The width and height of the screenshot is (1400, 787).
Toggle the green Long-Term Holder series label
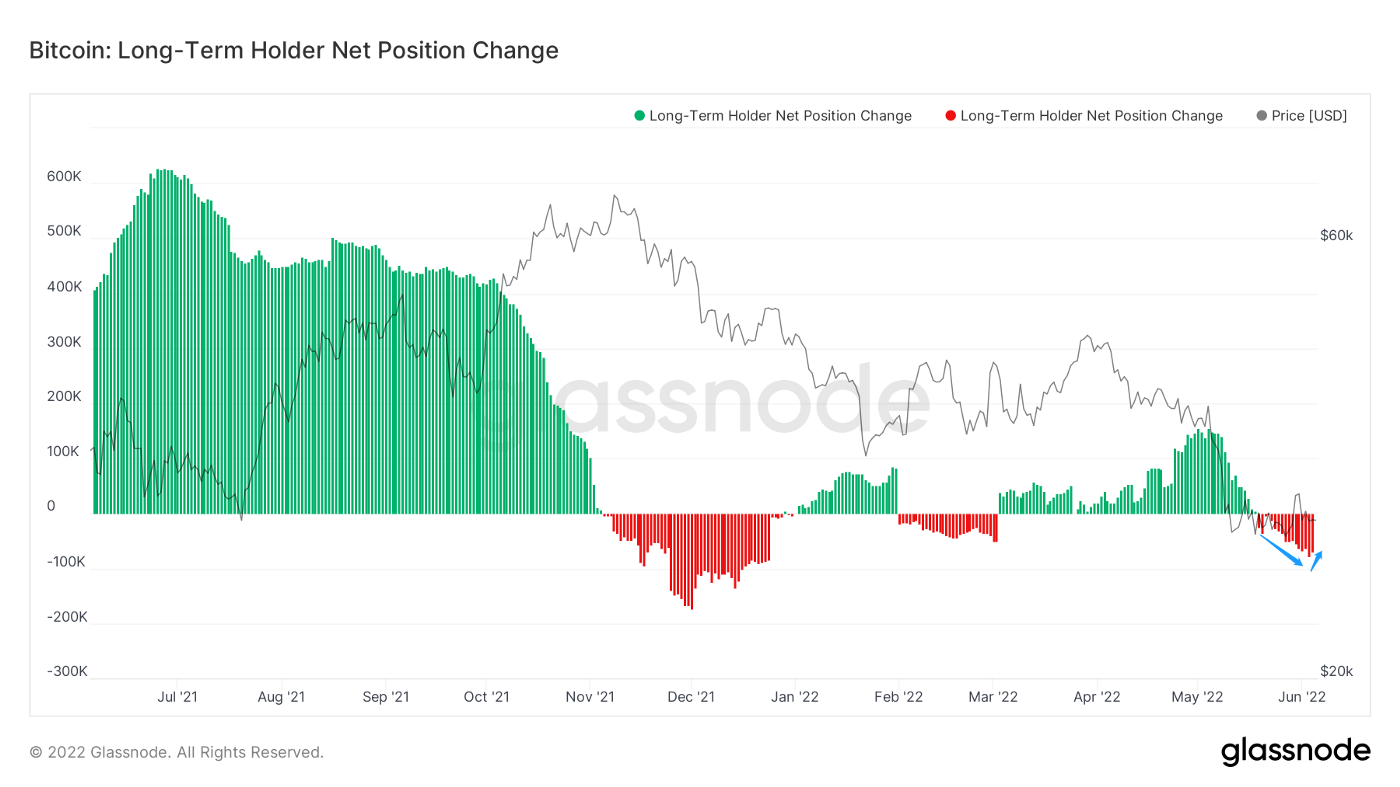click(x=780, y=116)
